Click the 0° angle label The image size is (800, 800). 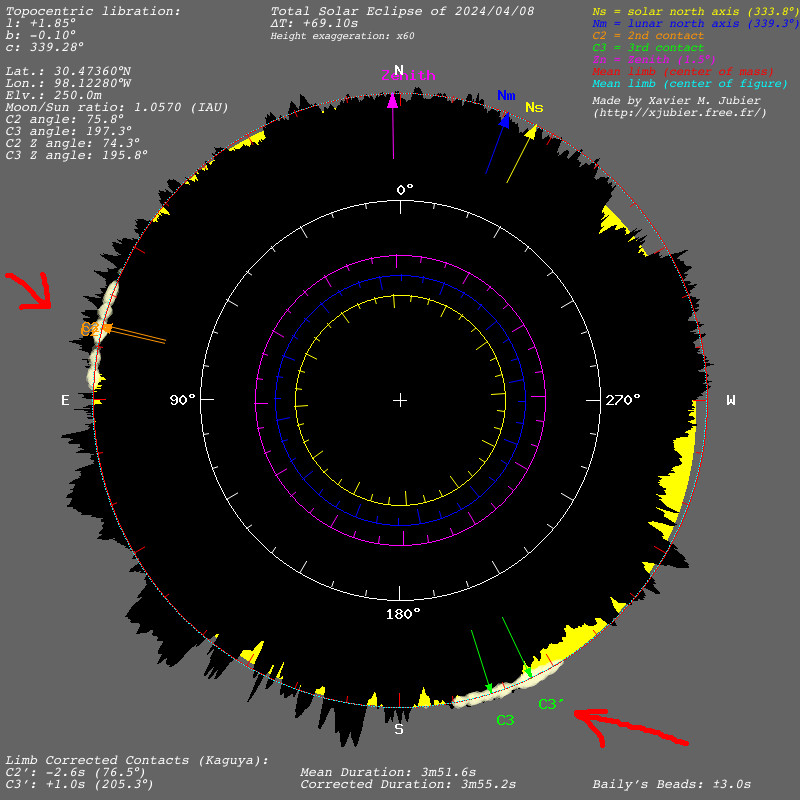point(404,189)
